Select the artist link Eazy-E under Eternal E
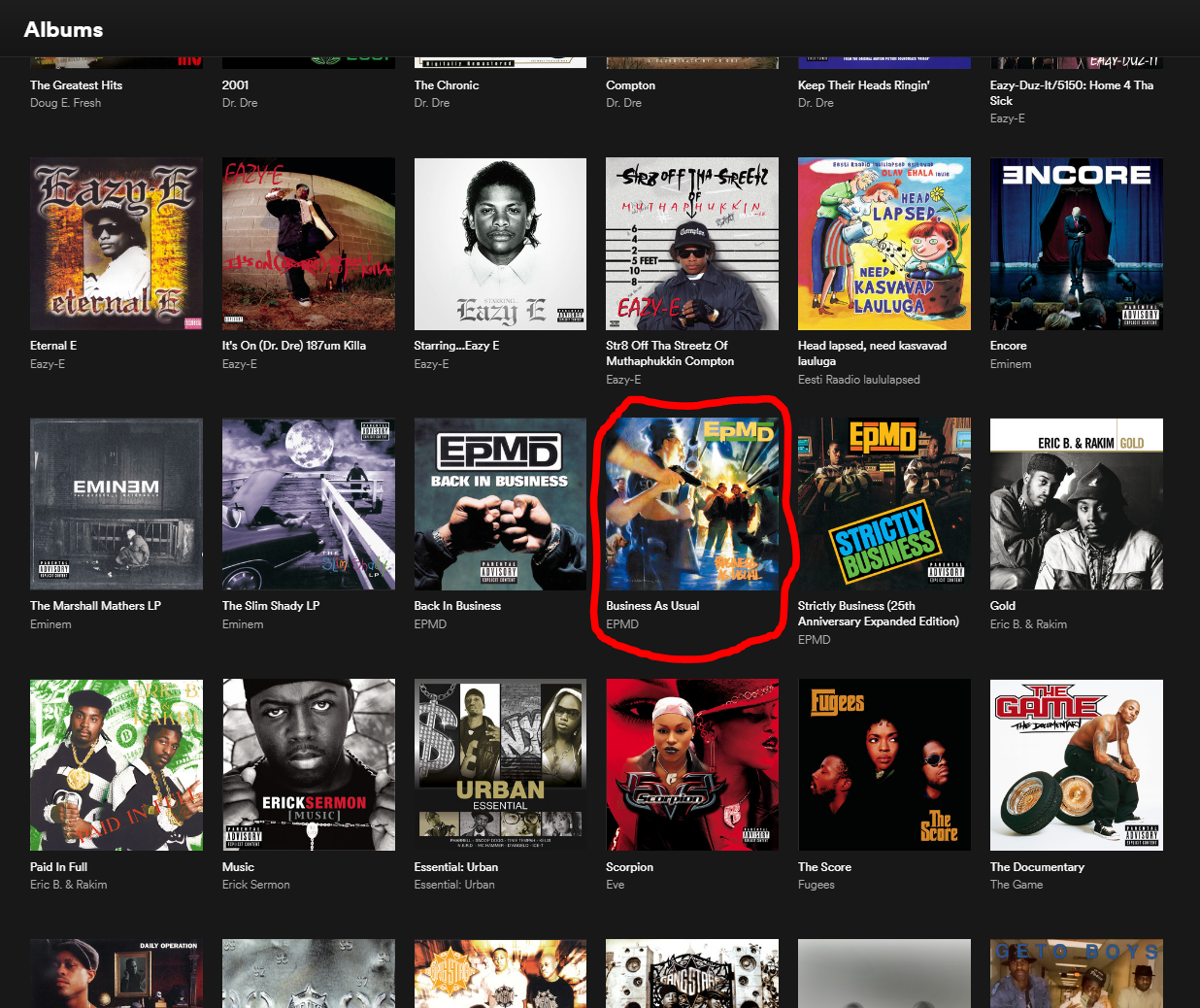Viewport: 1200px width, 1008px height. [x=48, y=363]
